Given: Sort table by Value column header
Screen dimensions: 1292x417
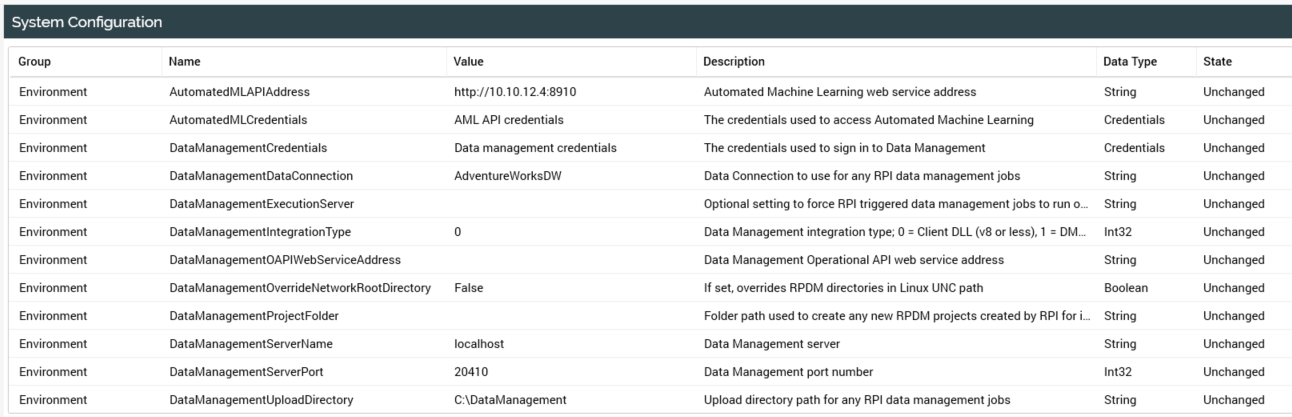Looking at the screenshot, I should (x=469, y=62).
